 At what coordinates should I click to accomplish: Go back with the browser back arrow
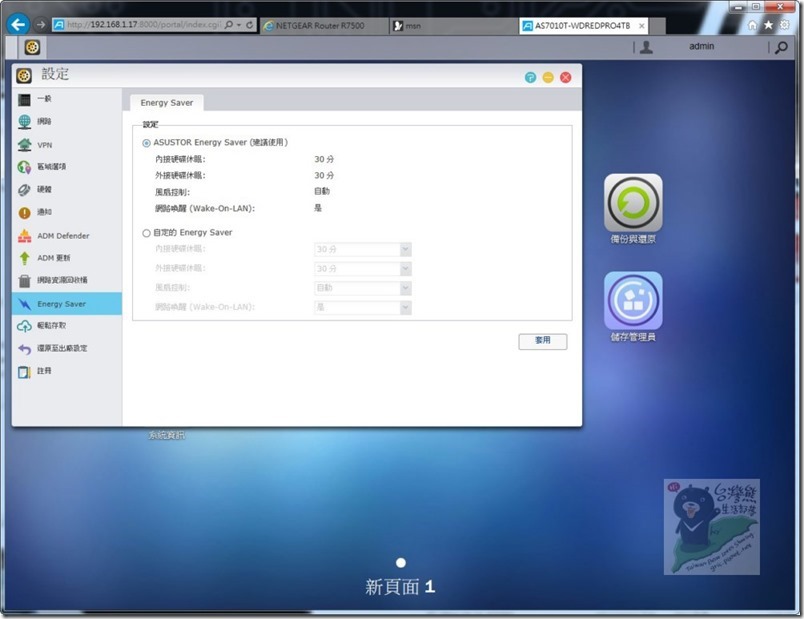click(18, 24)
